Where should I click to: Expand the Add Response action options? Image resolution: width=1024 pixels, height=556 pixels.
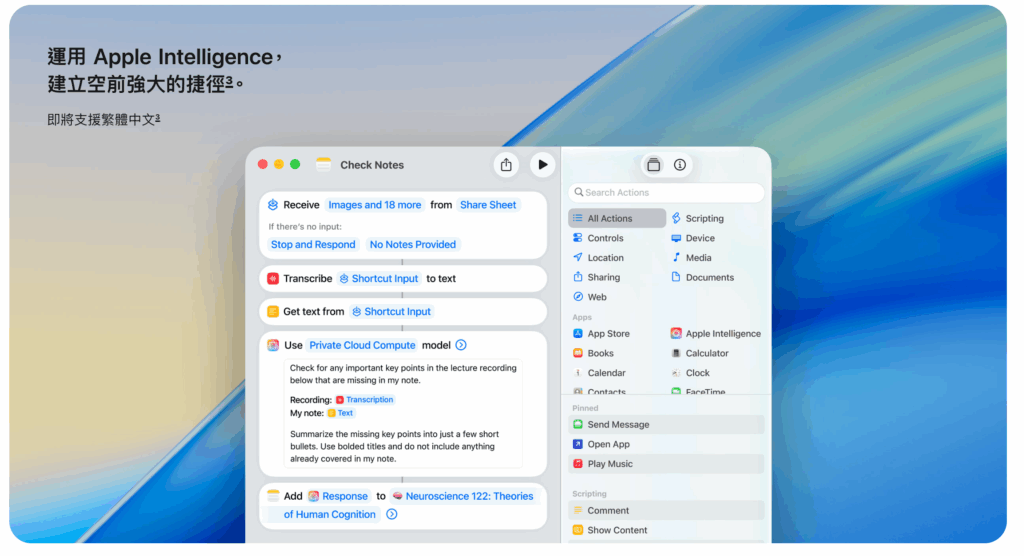(x=392, y=515)
